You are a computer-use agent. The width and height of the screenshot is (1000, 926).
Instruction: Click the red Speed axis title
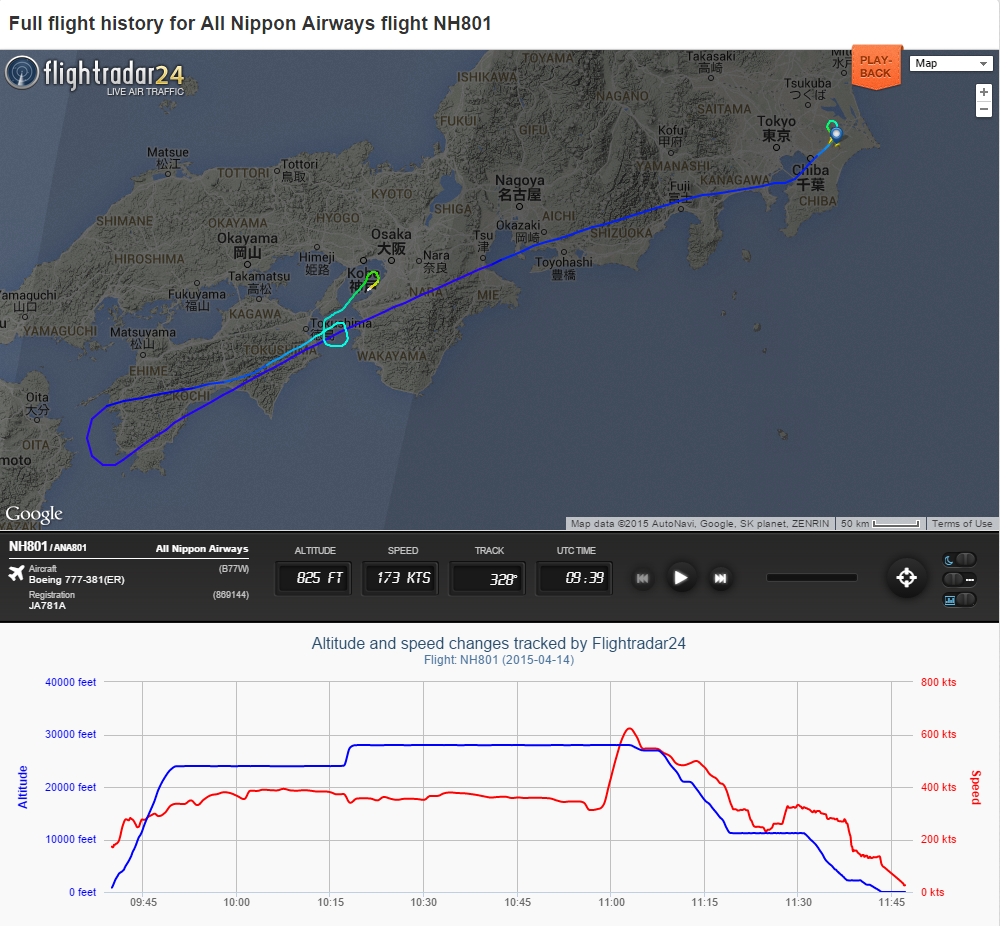(x=975, y=788)
